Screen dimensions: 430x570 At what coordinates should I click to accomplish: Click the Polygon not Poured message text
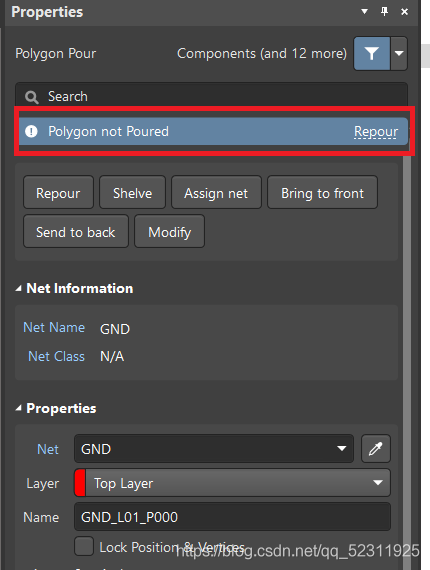pyautogui.click(x=108, y=131)
